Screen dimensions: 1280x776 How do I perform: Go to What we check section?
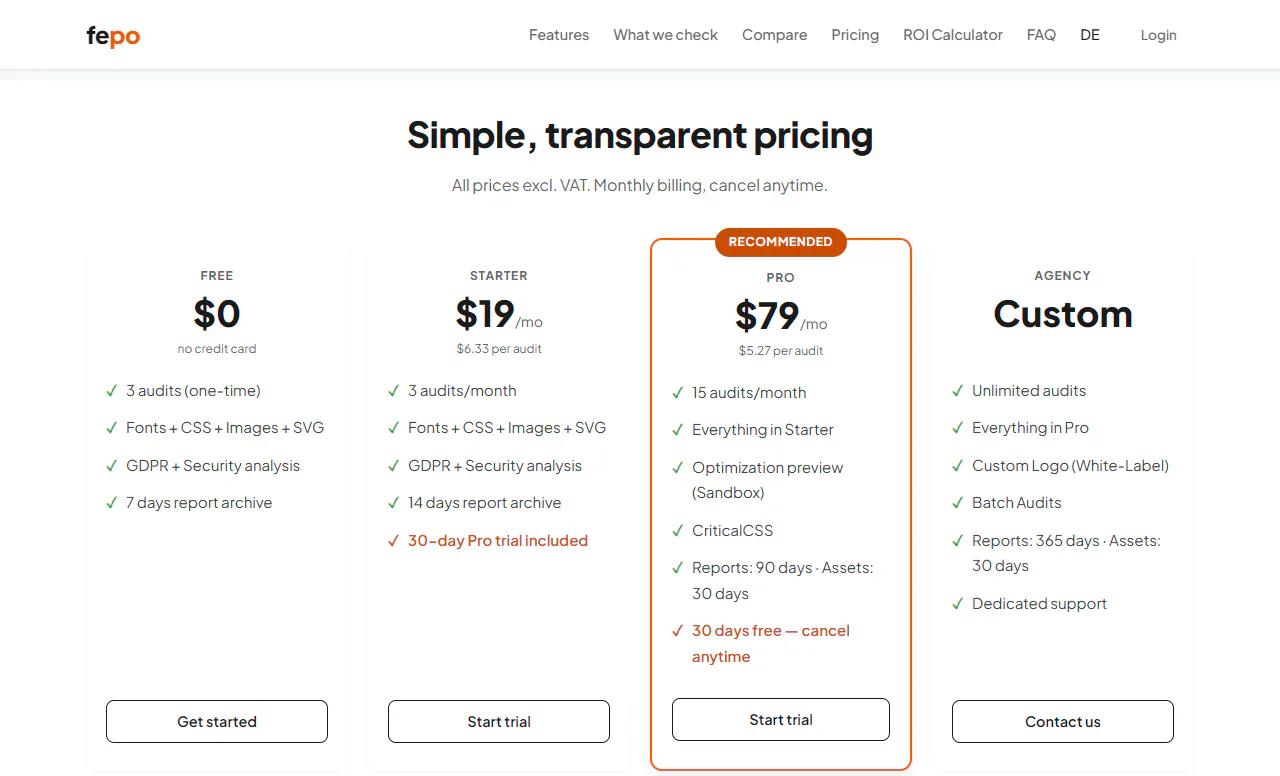[x=666, y=35]
